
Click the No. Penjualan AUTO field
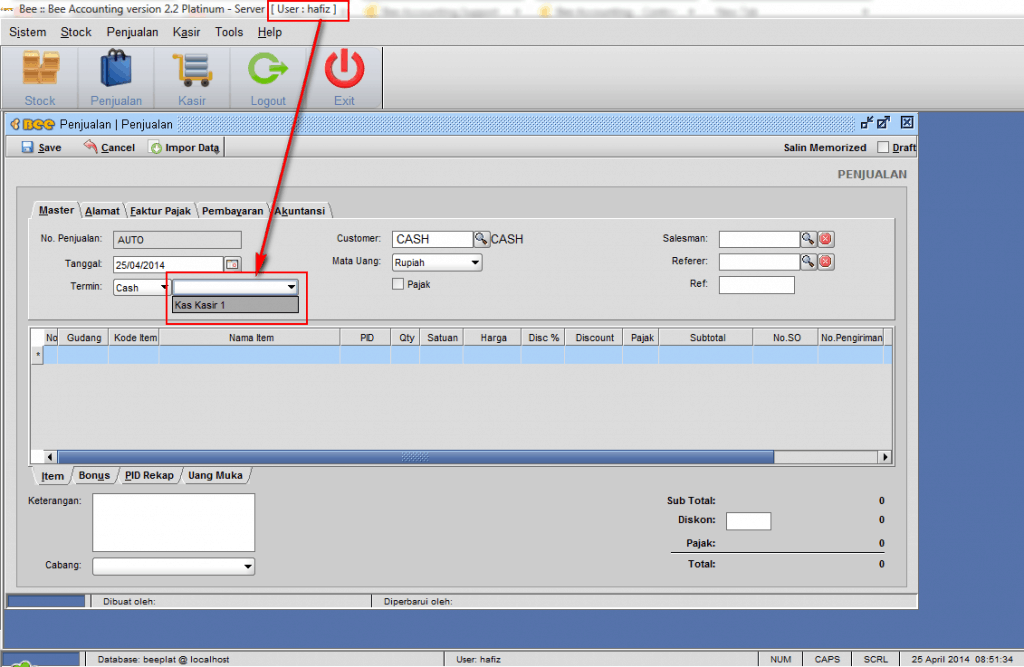click(x=177, y=240)
